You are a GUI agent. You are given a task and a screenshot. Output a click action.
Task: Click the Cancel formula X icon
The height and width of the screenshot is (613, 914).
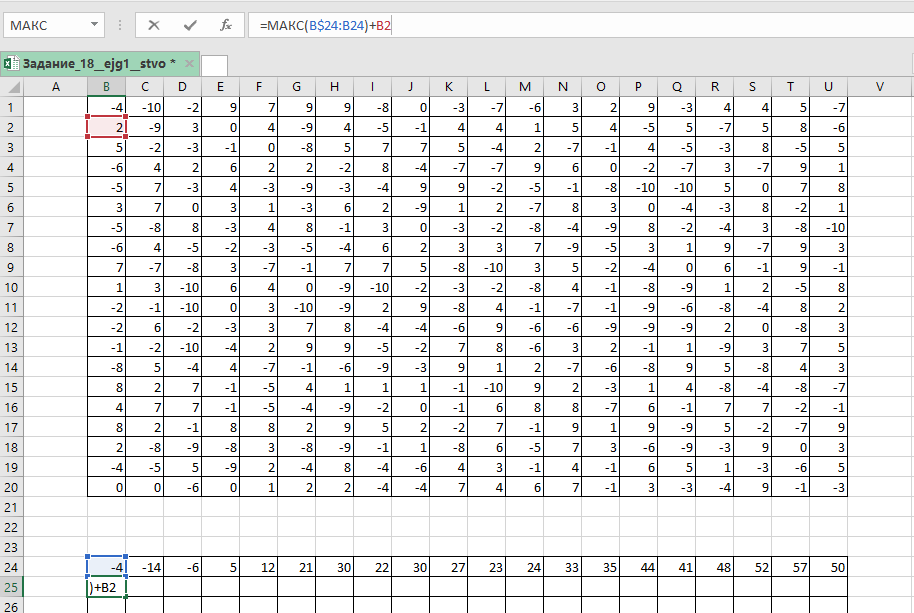(153, 25)
